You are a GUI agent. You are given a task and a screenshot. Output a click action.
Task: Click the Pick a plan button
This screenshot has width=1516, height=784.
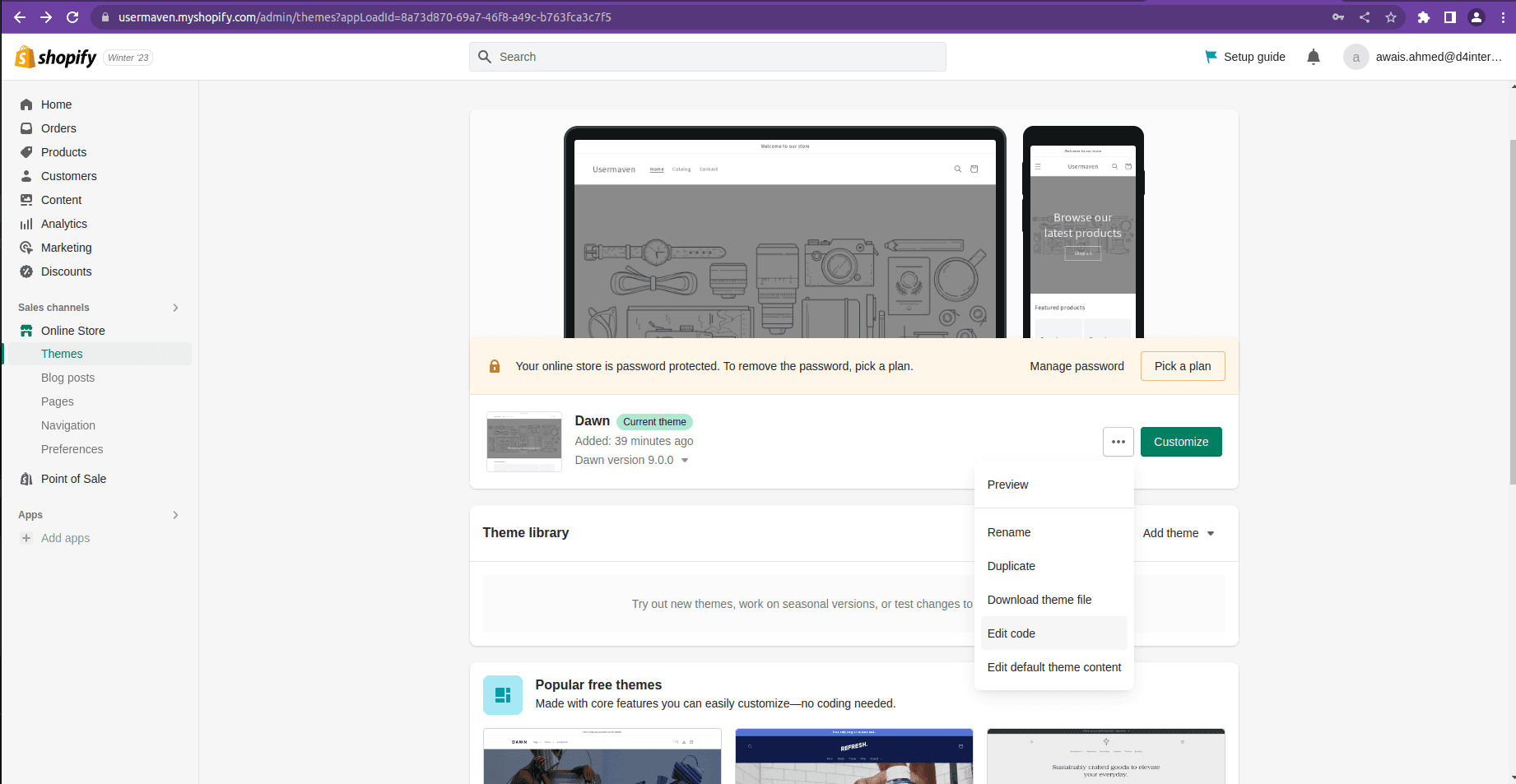tap(1182, 366)
